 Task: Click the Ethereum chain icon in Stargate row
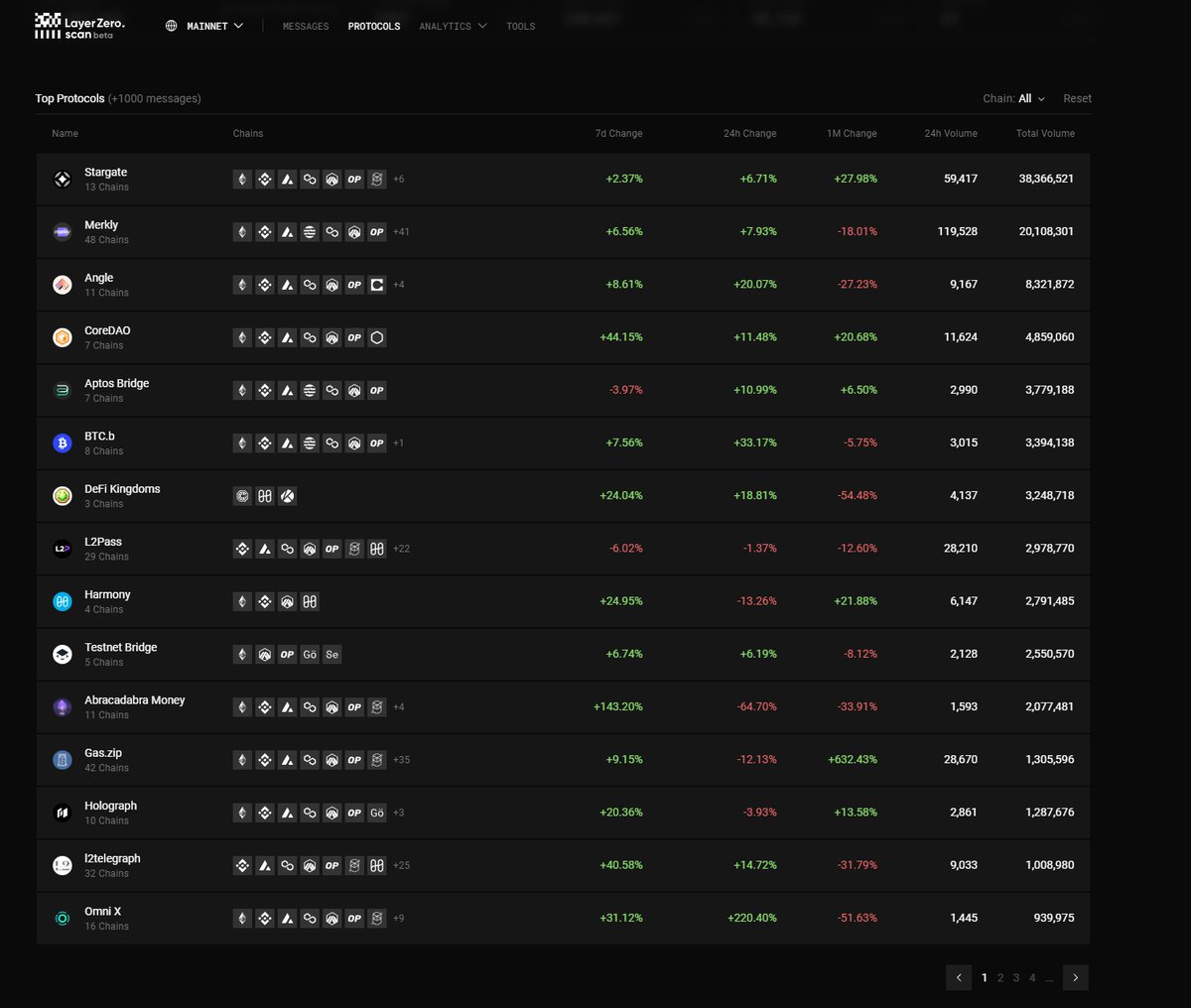point(242,180)
